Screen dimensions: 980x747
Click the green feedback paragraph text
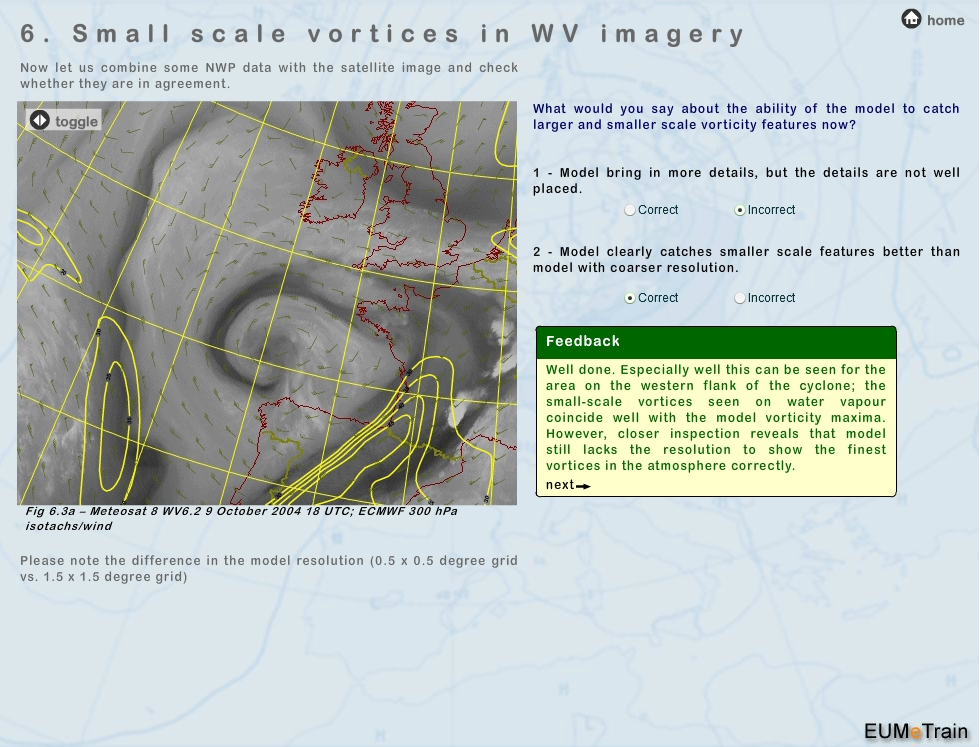point(716,418)
